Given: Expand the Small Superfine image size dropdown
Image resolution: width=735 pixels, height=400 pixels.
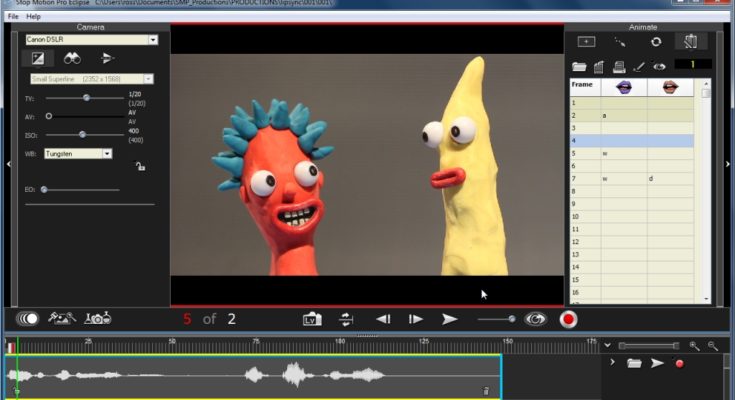Looking at the screenshot, I should (x=148, y=79).
